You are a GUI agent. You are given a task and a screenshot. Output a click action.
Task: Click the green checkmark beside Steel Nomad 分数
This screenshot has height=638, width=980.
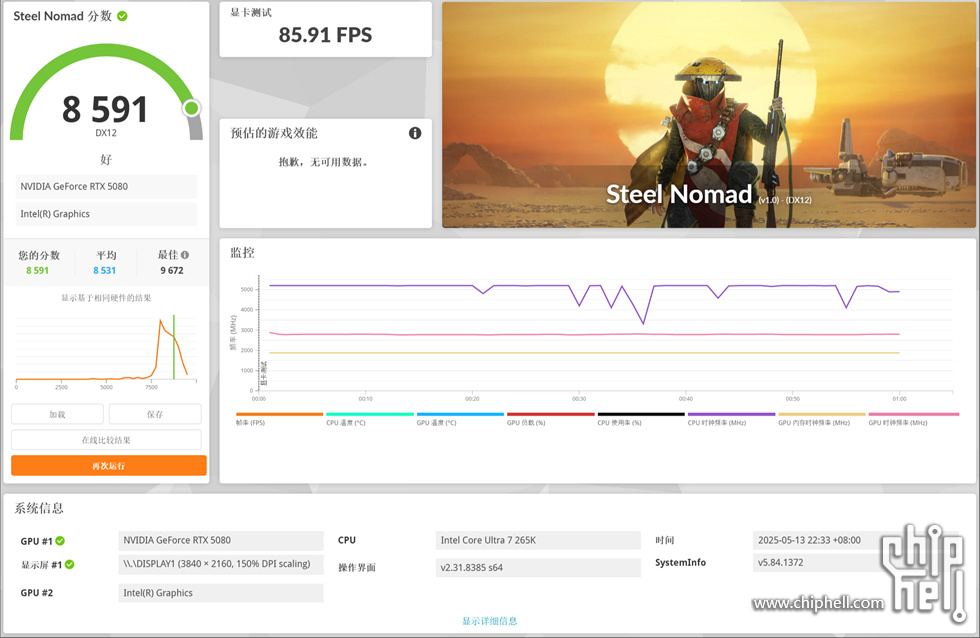coord(122,16)
